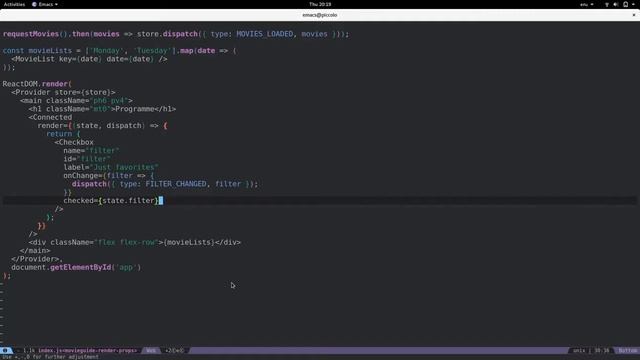Screen dimensions: 640x360
Task: Click the 'Bottom' buffer position indicator
Action: click(x=628, y=350)
